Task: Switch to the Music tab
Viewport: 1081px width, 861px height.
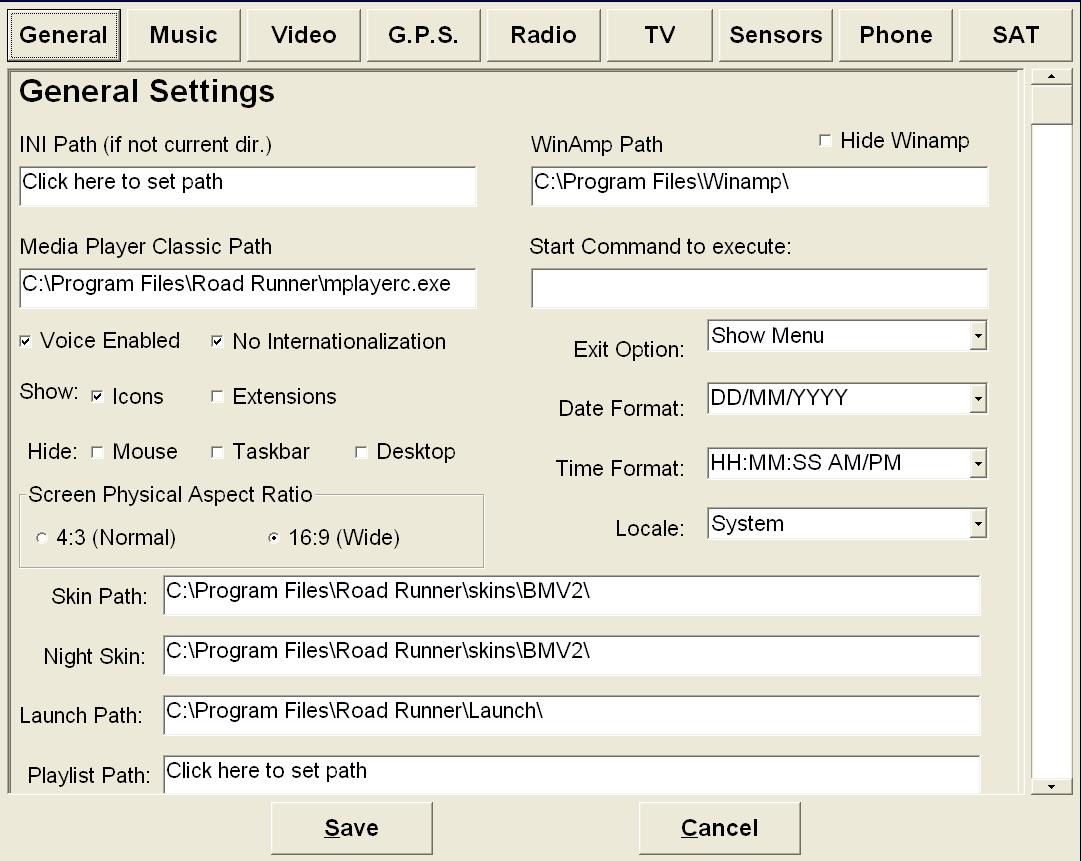Action: pos(184,35)
